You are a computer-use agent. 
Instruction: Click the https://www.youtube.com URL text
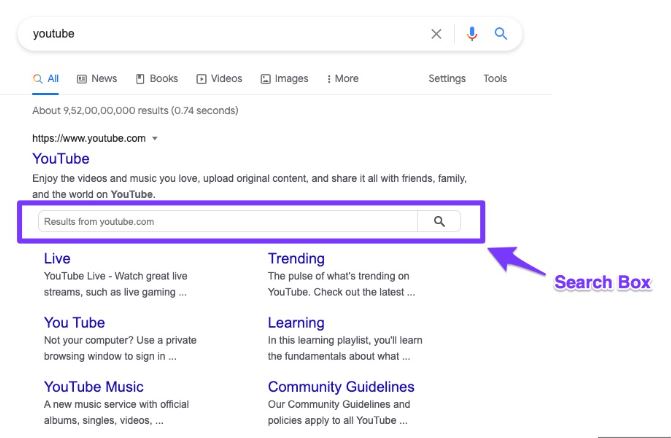tap(89, 139)
